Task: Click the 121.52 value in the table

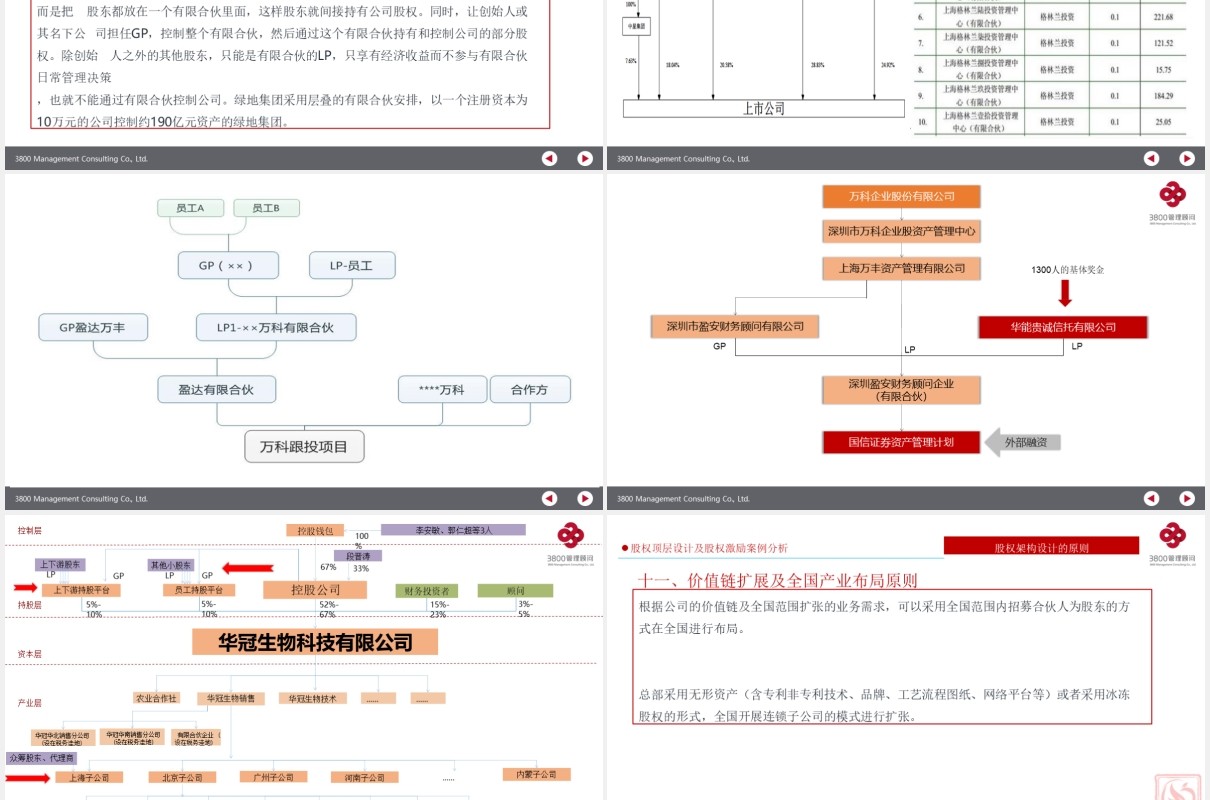Action: tap(1162, 44)
